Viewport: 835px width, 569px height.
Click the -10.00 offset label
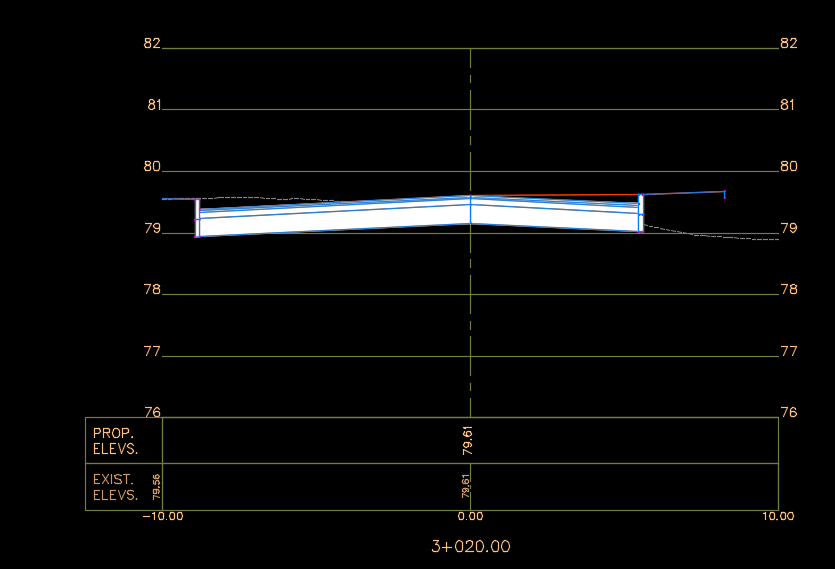163,516
